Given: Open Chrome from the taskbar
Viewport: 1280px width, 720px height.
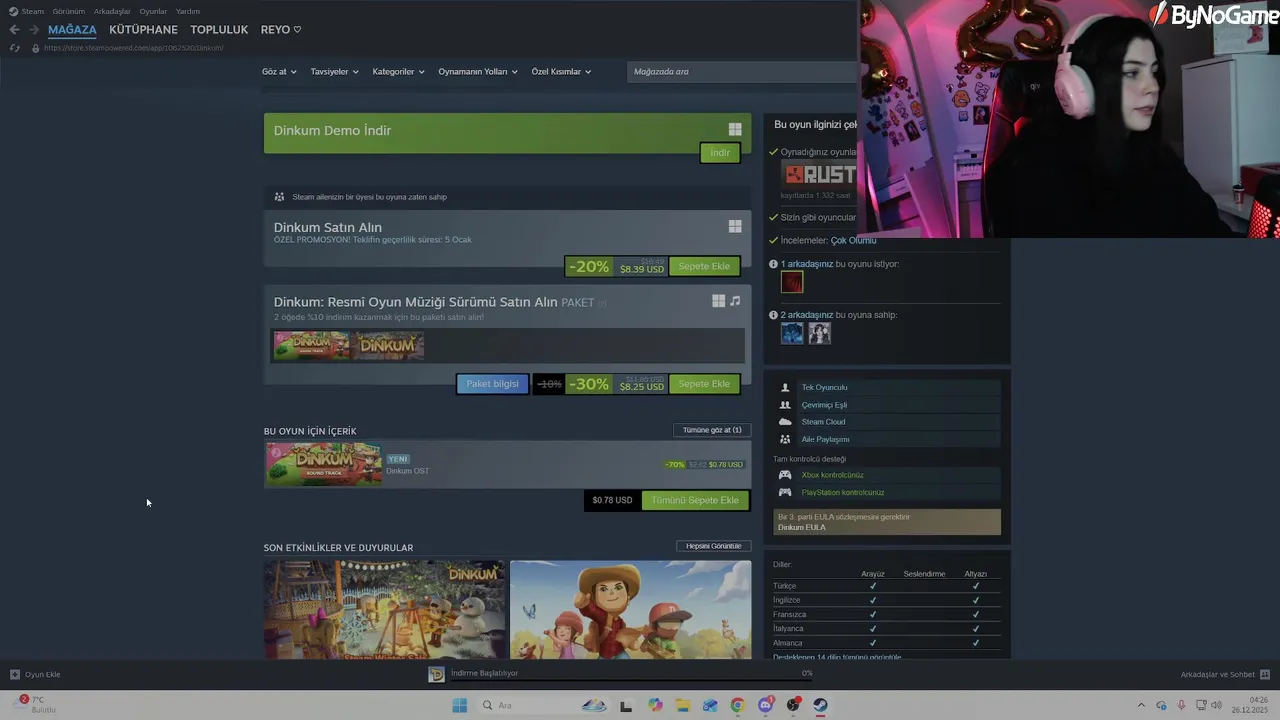Looking at the screenshot, I should (737, 705).
